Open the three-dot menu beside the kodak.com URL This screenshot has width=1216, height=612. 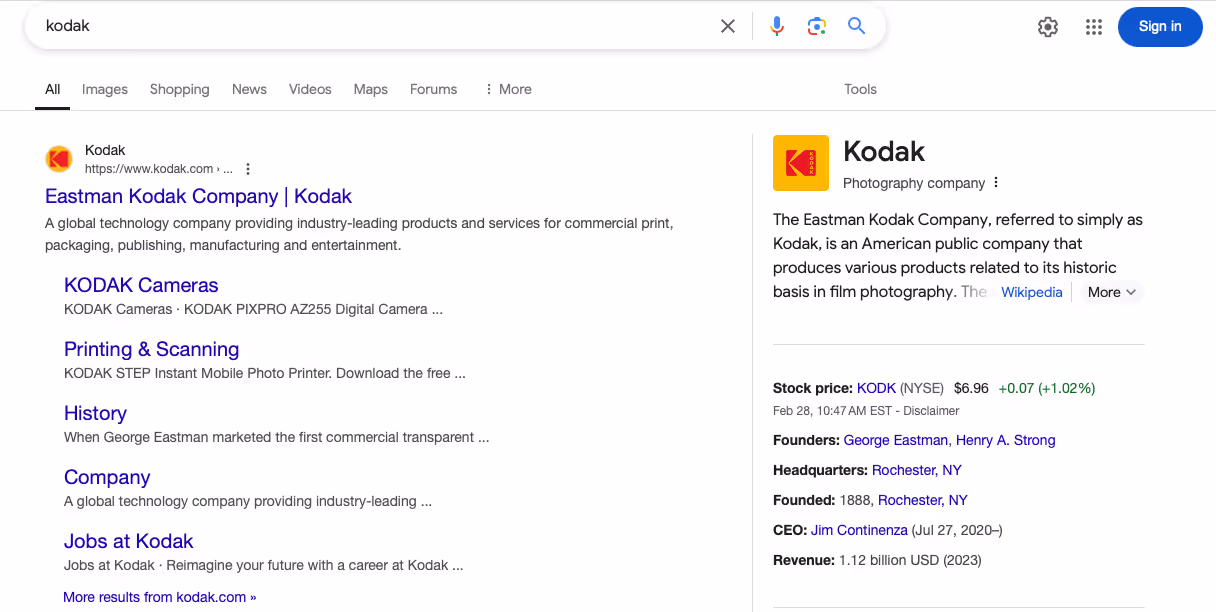pos(248,169)
